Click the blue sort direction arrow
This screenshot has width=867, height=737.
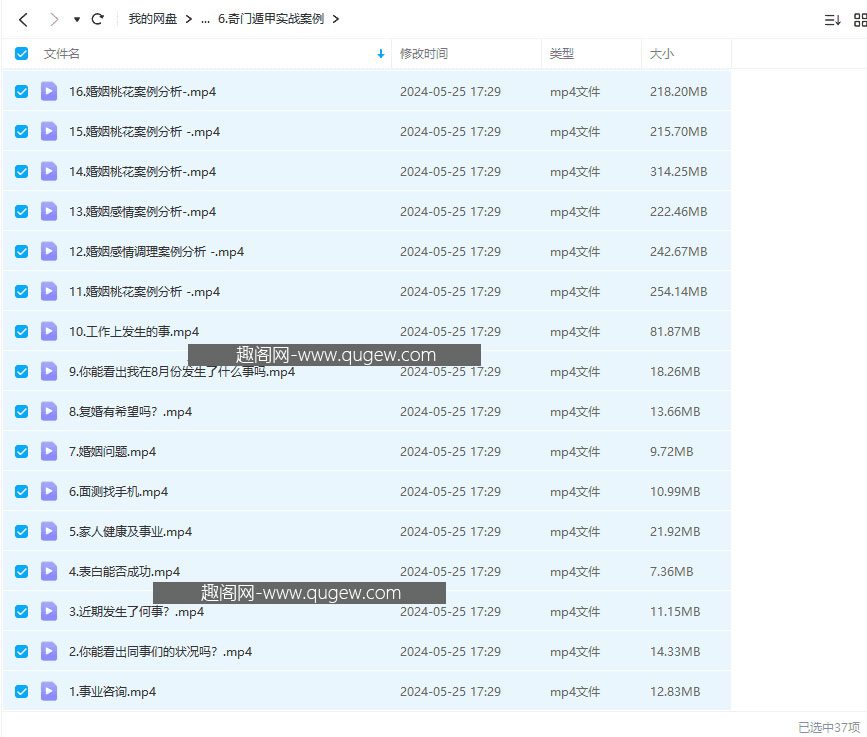coord(380,54)
